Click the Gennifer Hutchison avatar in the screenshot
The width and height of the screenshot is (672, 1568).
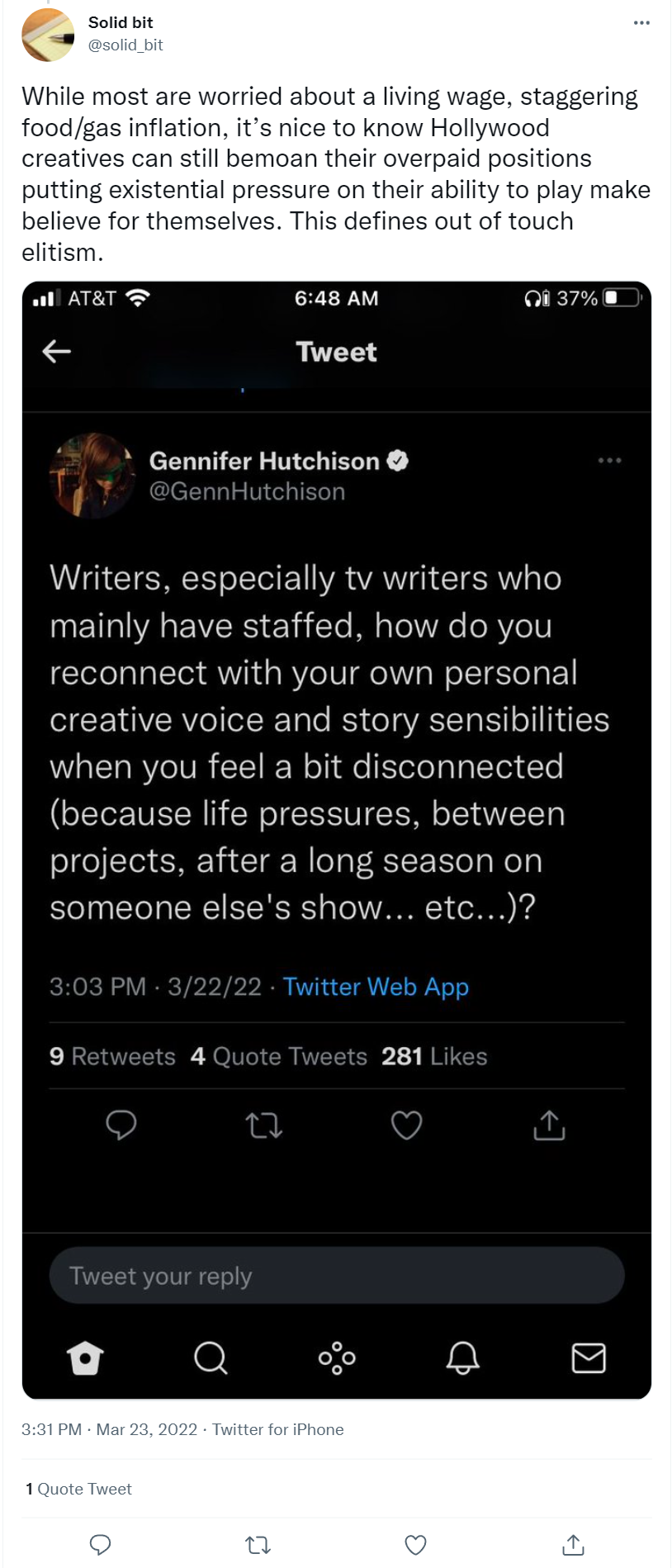(x=92, y=476)
